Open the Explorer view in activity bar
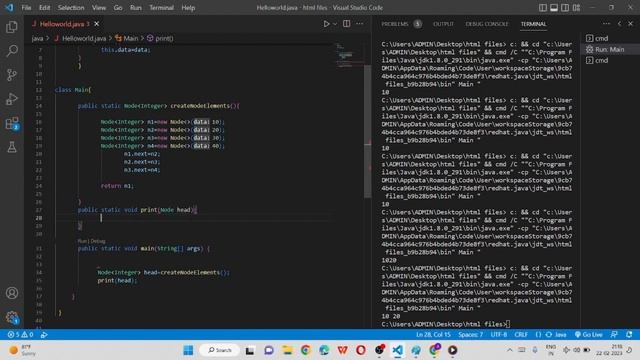Screen dimensions: 640x360 point(12,27)
